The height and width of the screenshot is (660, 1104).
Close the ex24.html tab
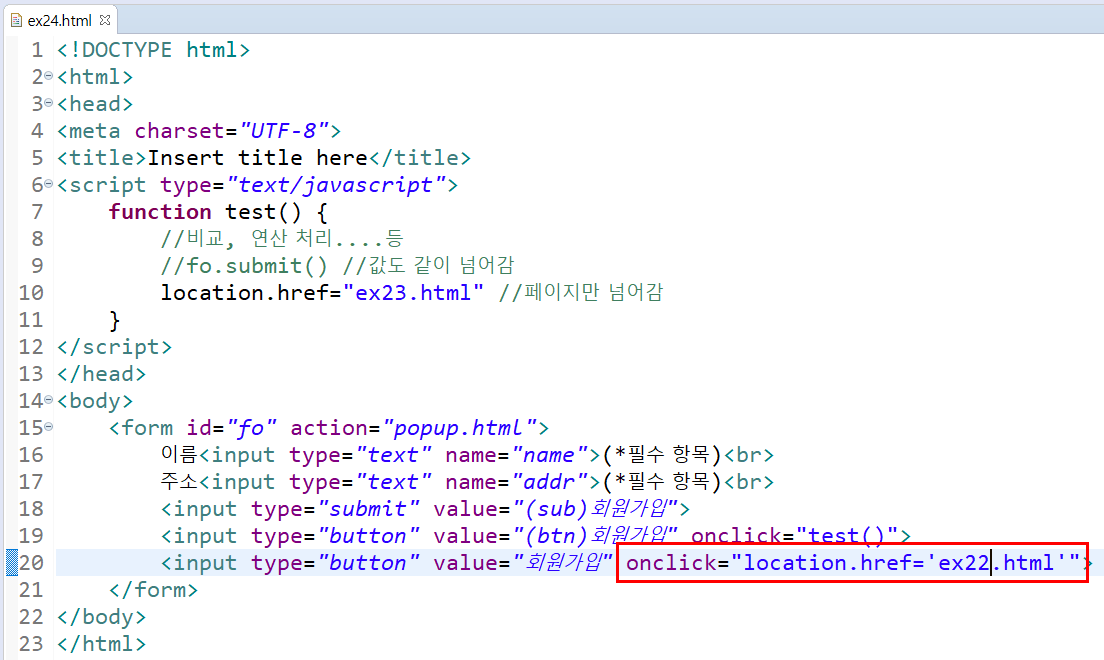click(105, 20)
